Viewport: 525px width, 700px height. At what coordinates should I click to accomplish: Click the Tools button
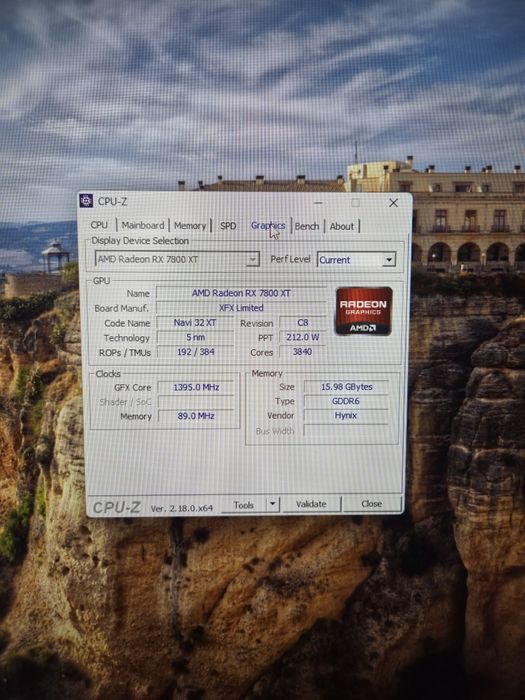[244, 505]
